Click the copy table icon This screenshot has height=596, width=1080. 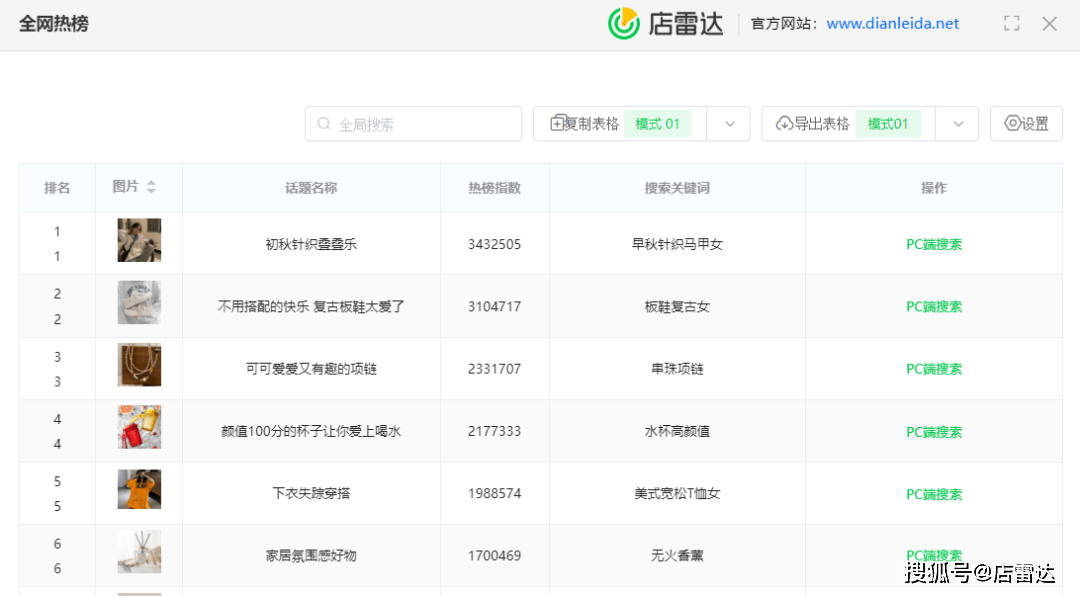tap(558, 124)
